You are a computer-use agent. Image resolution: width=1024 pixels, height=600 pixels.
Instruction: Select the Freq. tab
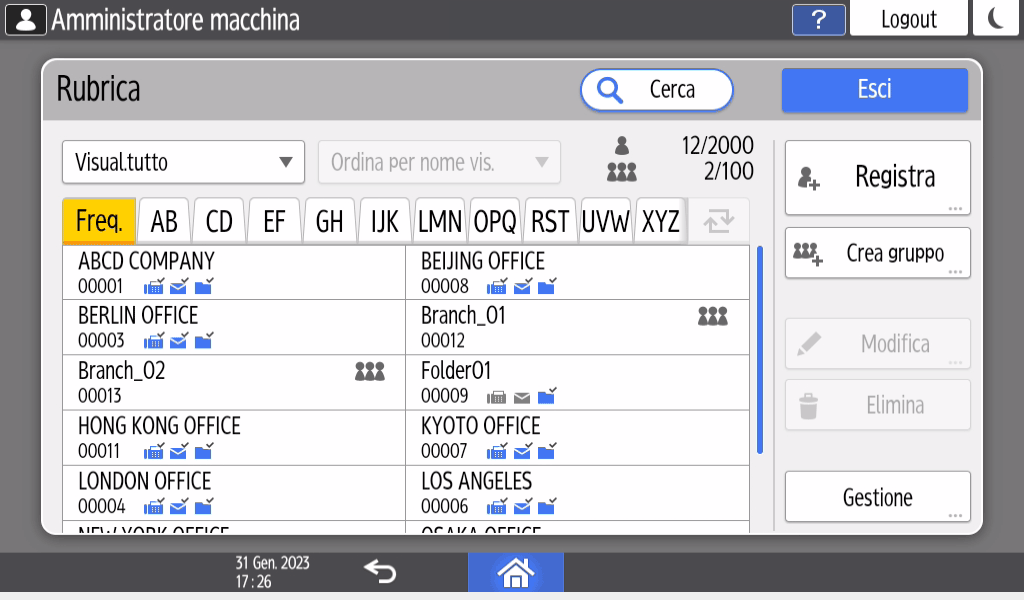(98, 221)
